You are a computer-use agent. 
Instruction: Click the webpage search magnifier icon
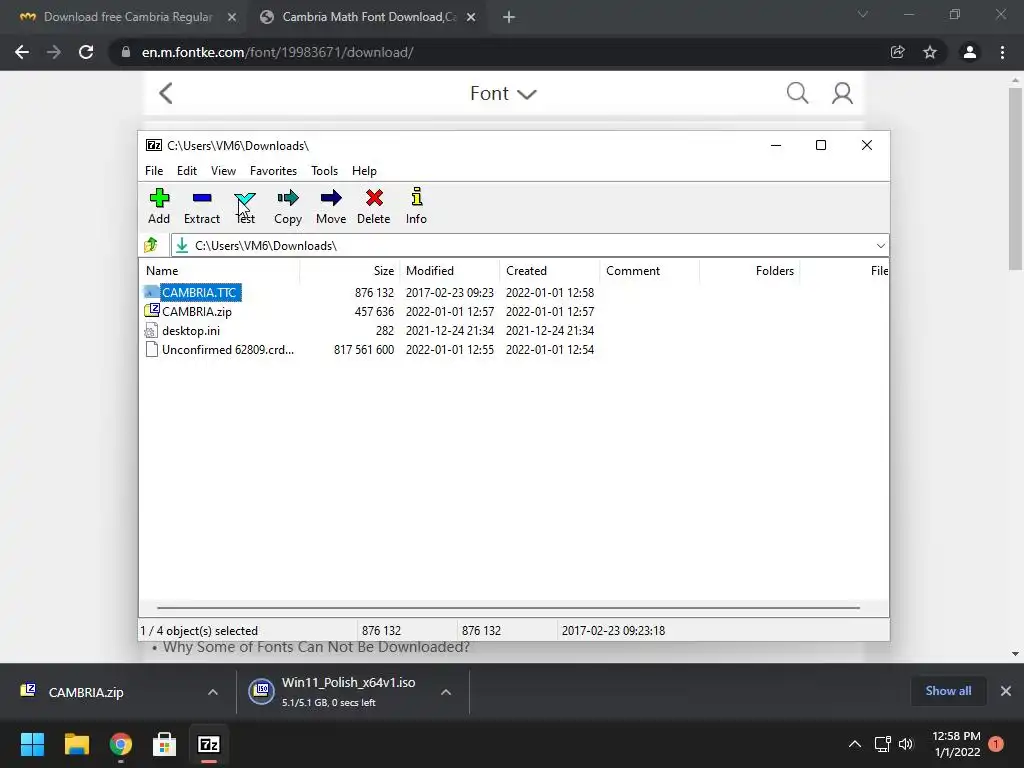(797, 93)
